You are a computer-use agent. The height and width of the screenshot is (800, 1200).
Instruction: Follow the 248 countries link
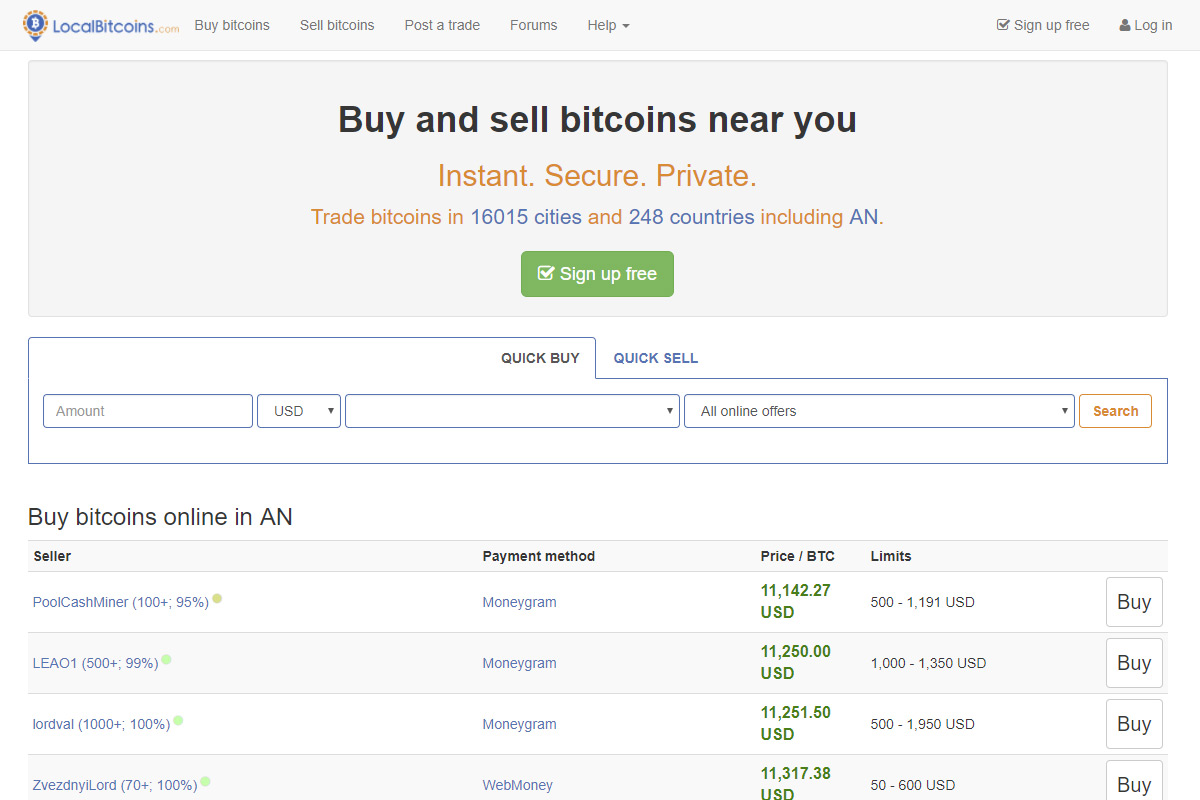pyautogui.click(x=691, y=217)
